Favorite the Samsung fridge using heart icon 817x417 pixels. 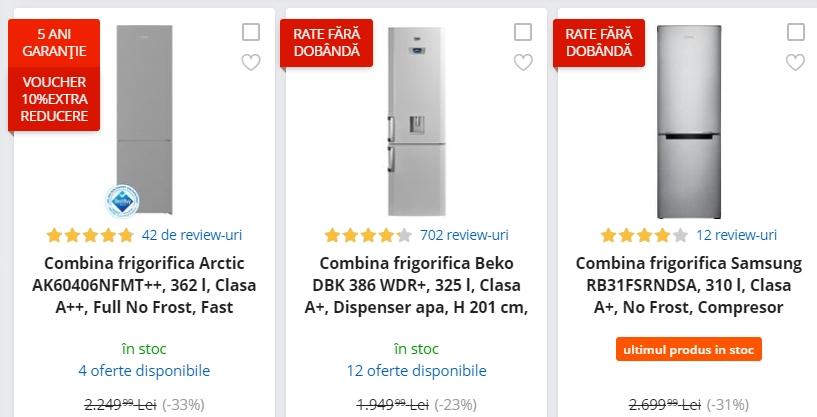click(x=795, y=63)
